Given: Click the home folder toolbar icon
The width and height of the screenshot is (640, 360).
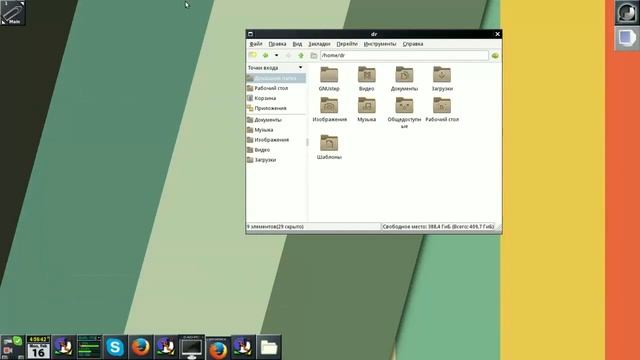Looking at the screenshot, I should pos(313,55).
